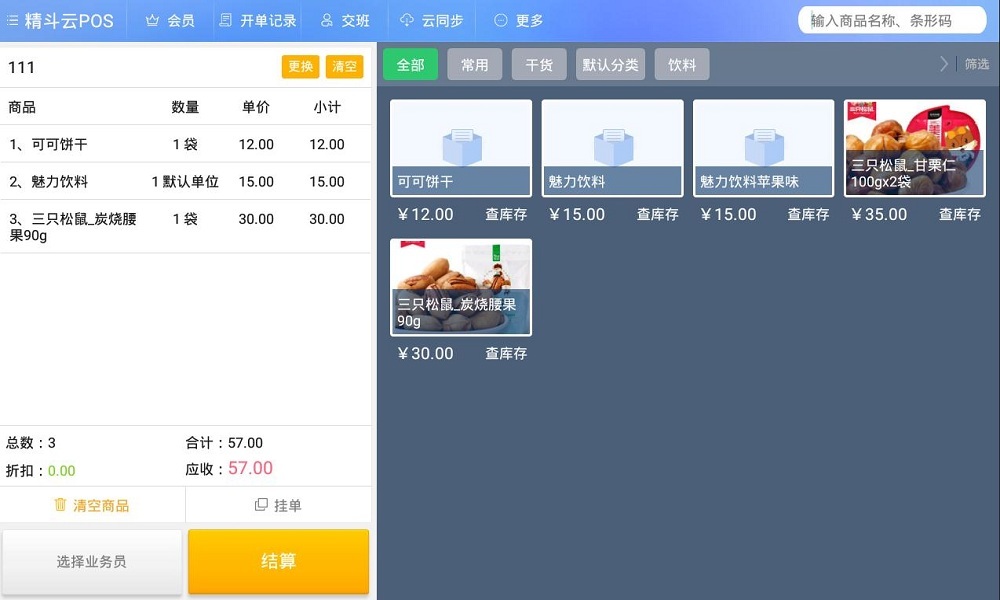Click the orange 清空 button next to 111
The height and width of the screenshot is (600, 1000).
pos(344,66)
